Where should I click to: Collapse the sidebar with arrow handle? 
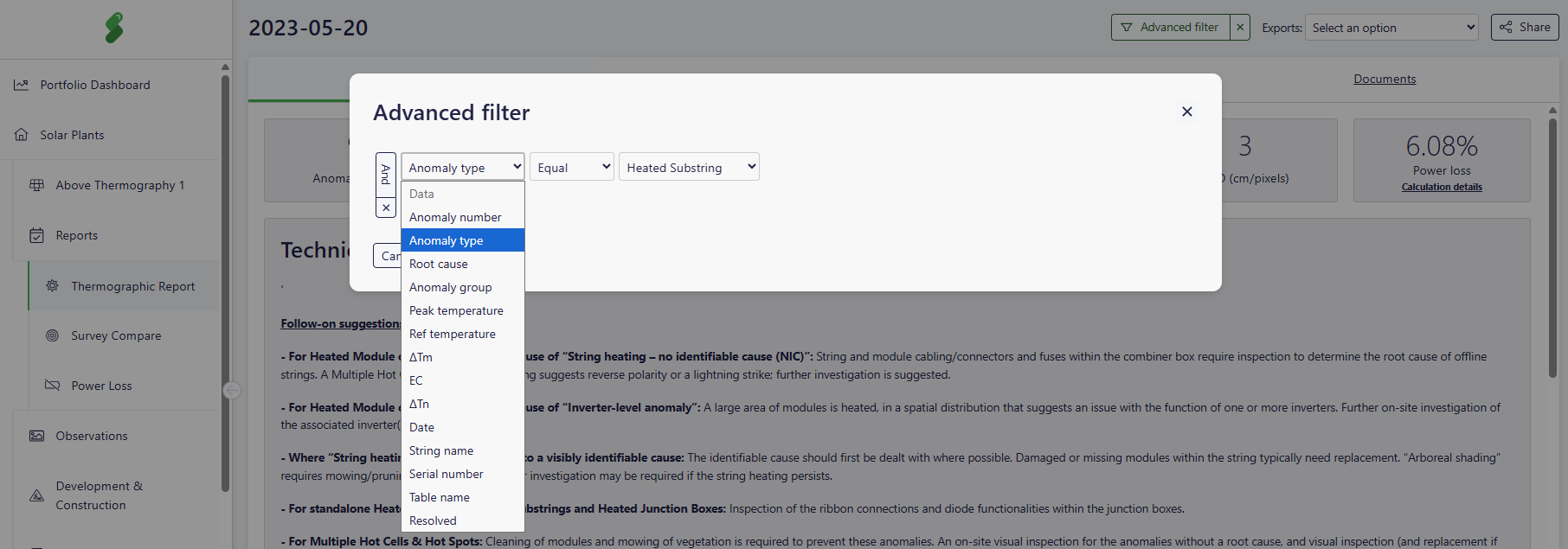pos(232,391)
